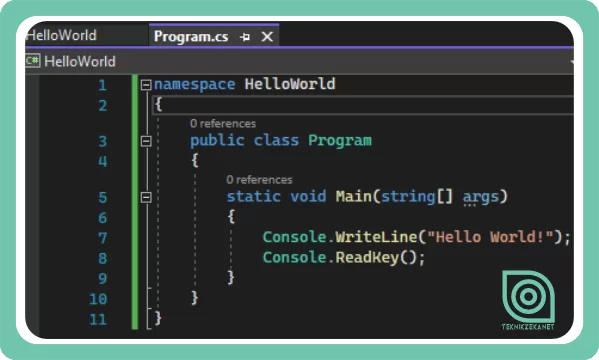The image size is (599, 360).
Task: Close the Program.cs tab
Action: (267, 37)
